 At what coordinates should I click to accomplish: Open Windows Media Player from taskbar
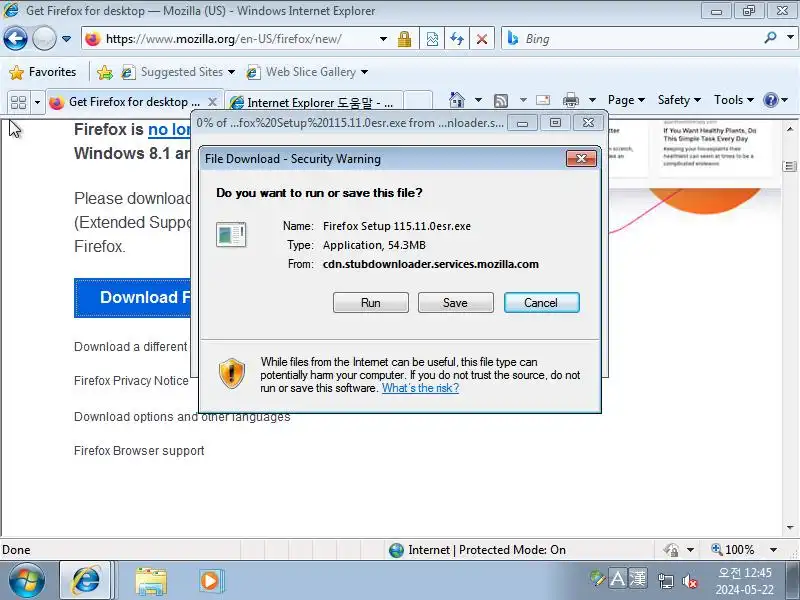tap(211, 581)
